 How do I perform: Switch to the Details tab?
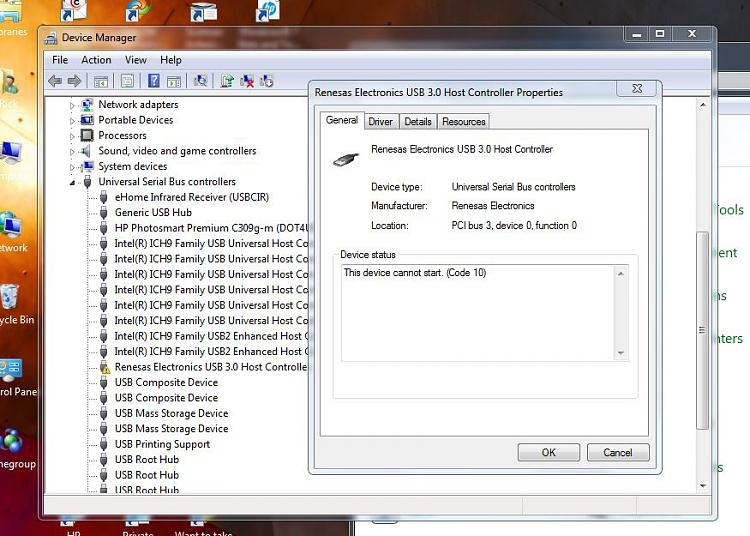pyautogui.click(x=418, y=122)
